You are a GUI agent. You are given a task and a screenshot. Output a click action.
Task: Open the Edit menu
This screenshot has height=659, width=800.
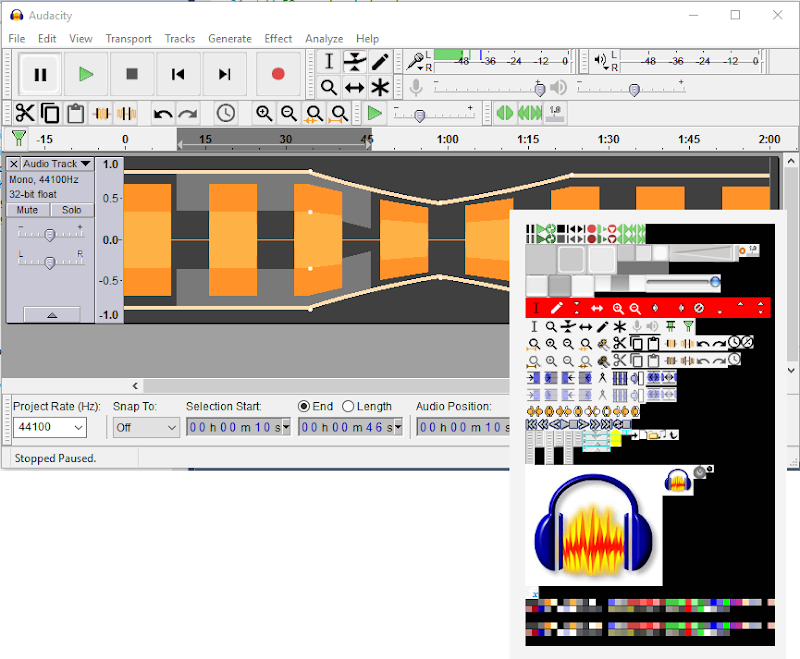[x=47, y=39]
